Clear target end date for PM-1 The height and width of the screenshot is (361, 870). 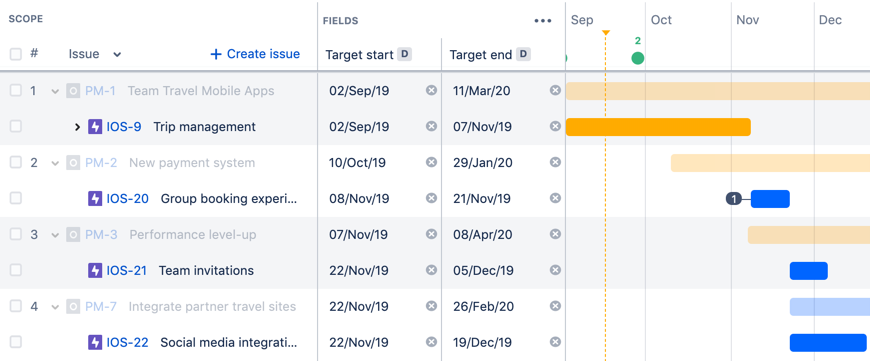tap(555, 90)
